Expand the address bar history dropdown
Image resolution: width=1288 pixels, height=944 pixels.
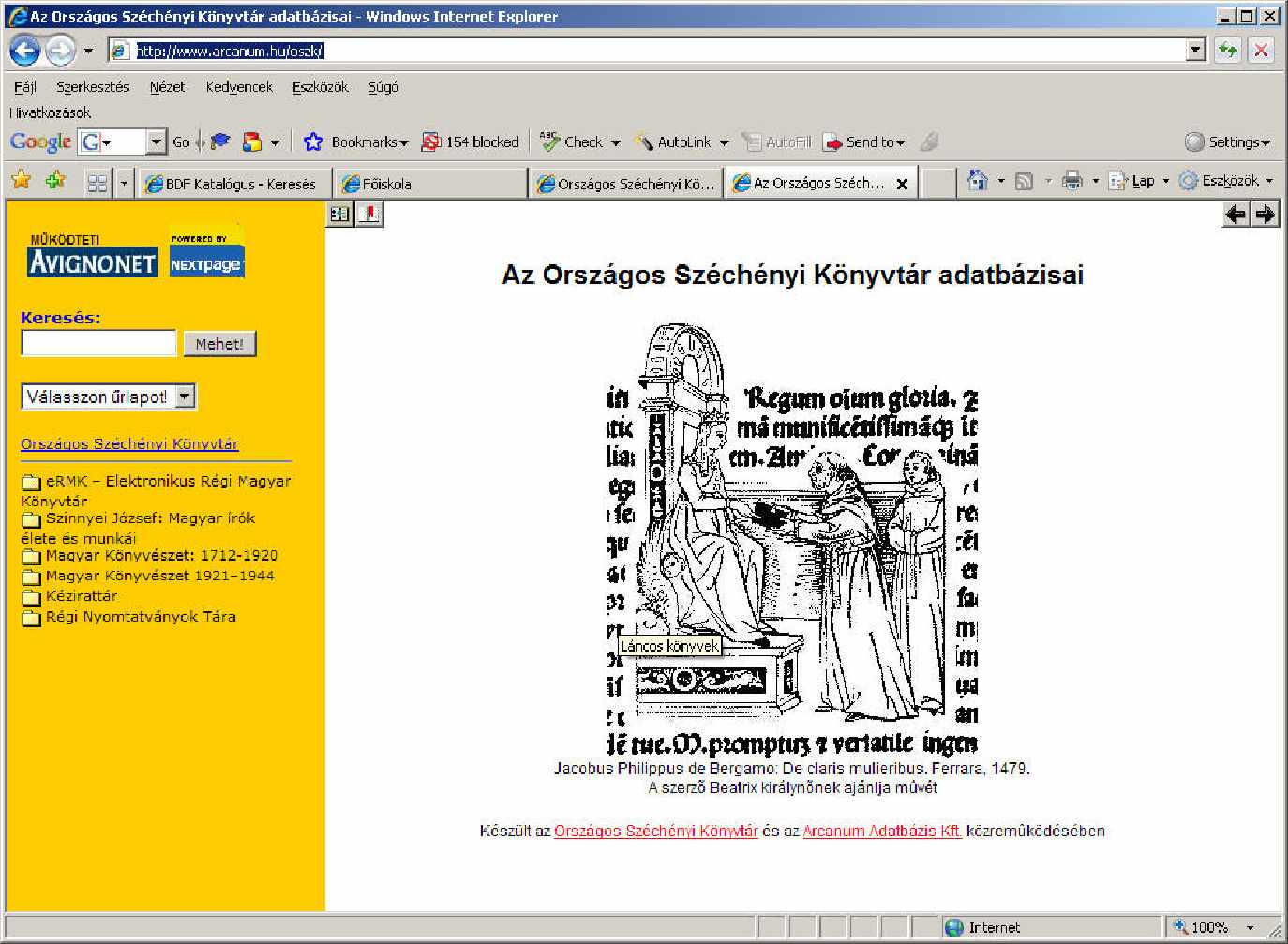(1196, 51)
